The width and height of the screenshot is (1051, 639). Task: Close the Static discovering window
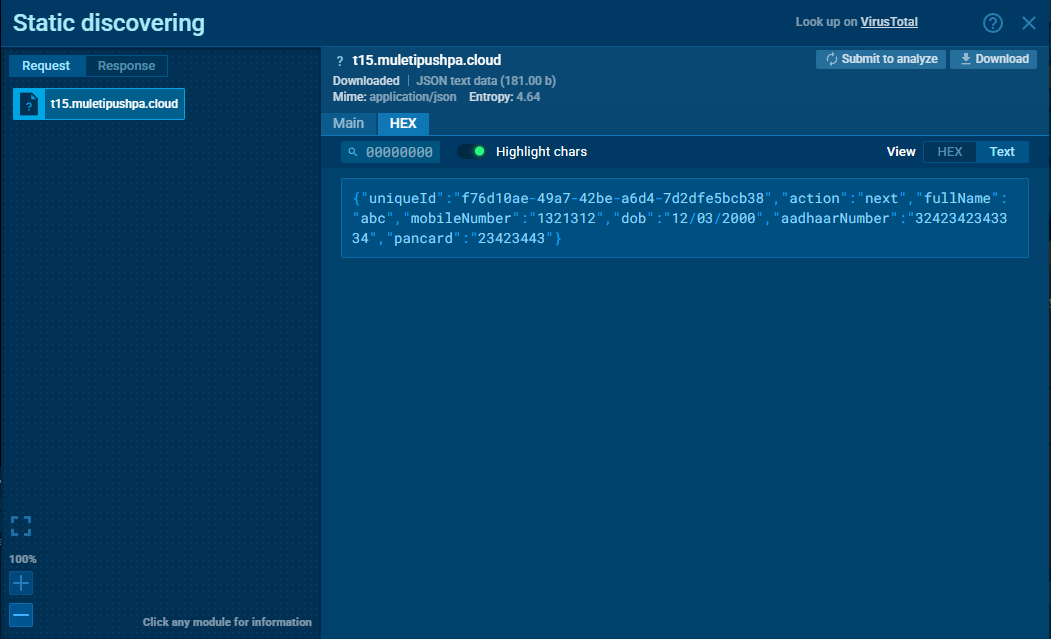pyautogui.click(x=1029, y=23)
